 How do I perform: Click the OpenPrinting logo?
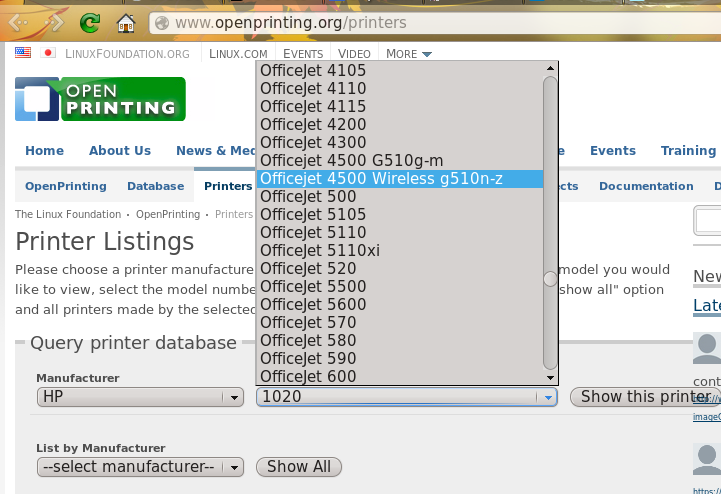click(100, 99)
